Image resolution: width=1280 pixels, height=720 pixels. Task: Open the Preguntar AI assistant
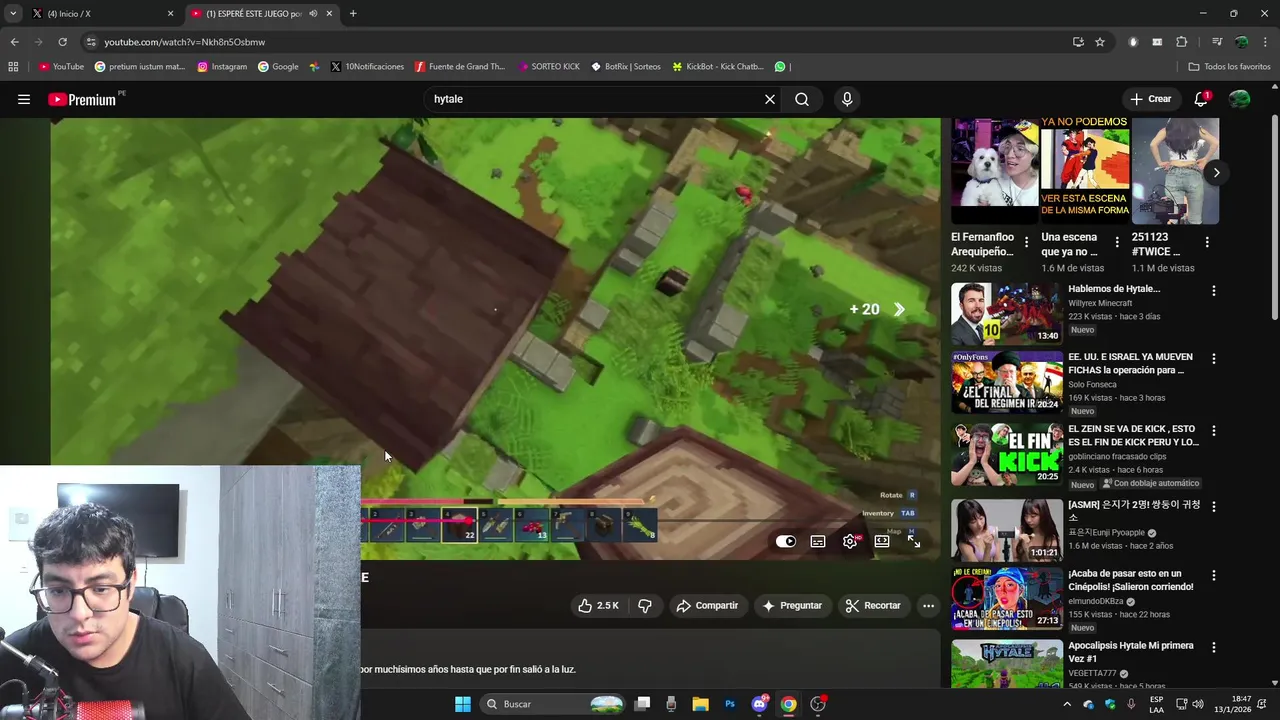click(x=792, y=606)
